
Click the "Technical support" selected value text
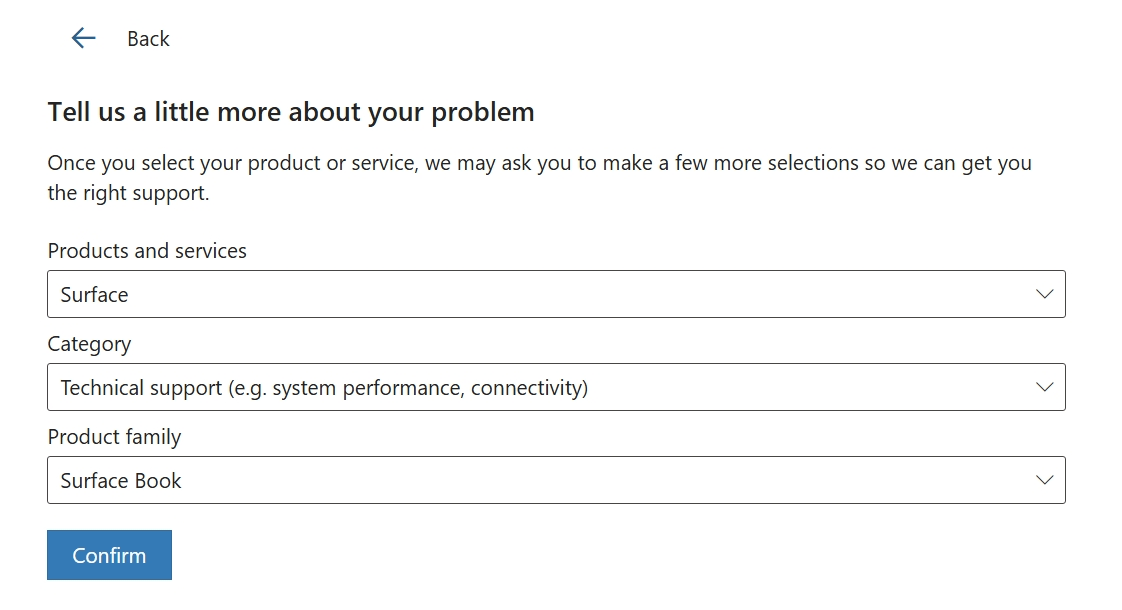pos(141,388)
